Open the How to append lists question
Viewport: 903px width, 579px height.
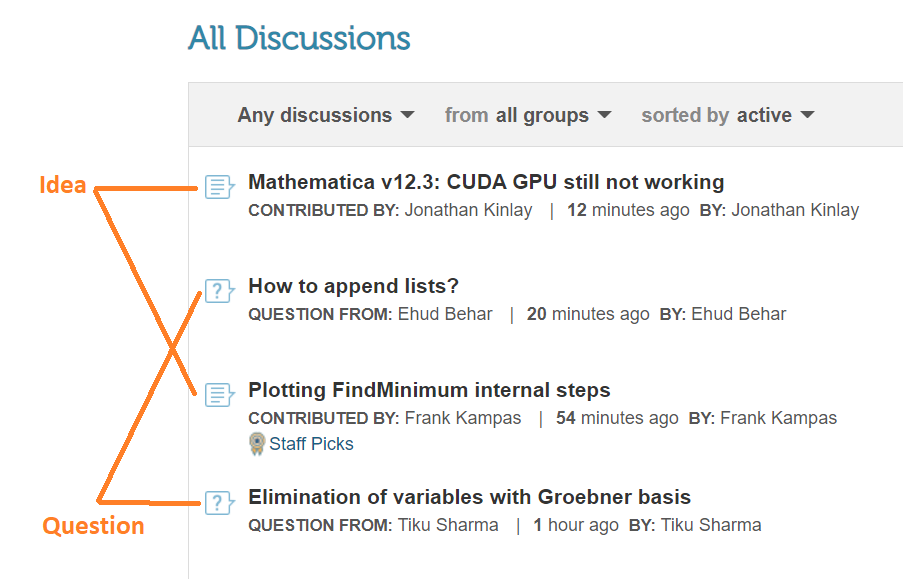coord(353,286)
